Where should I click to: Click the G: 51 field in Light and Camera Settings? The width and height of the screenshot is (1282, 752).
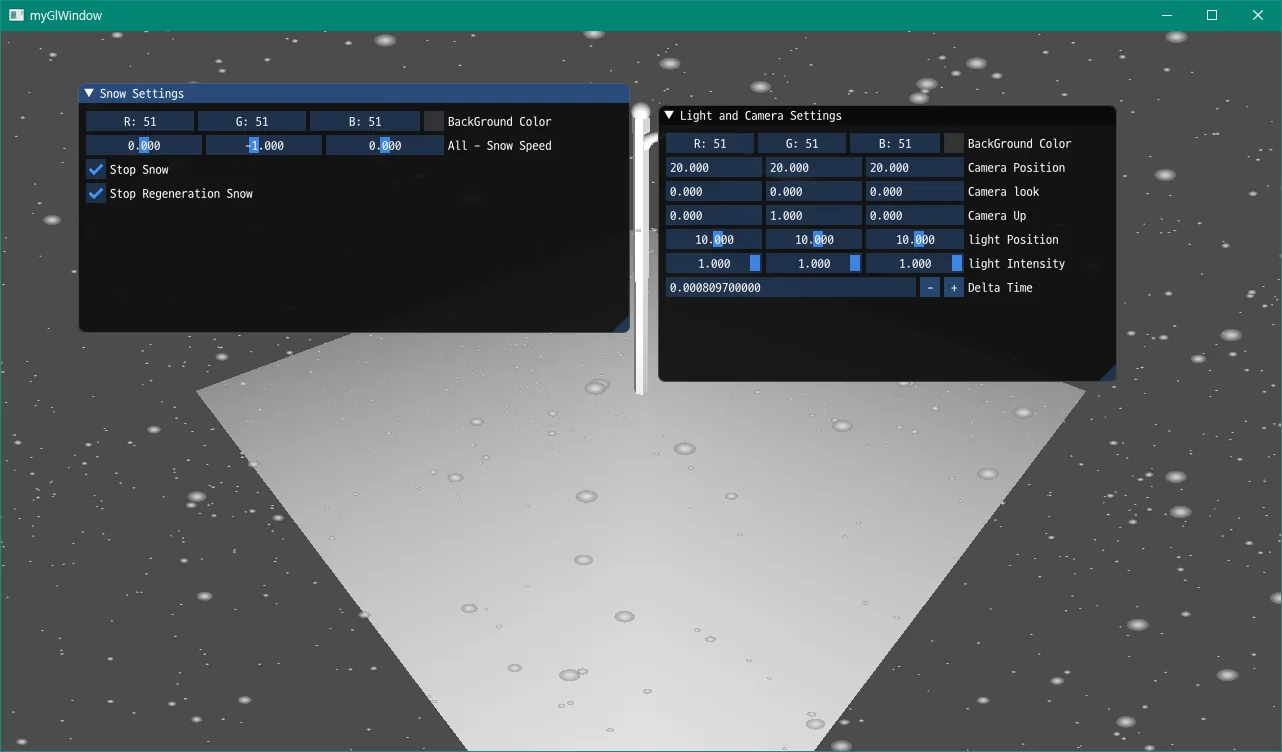coord(802,143)
